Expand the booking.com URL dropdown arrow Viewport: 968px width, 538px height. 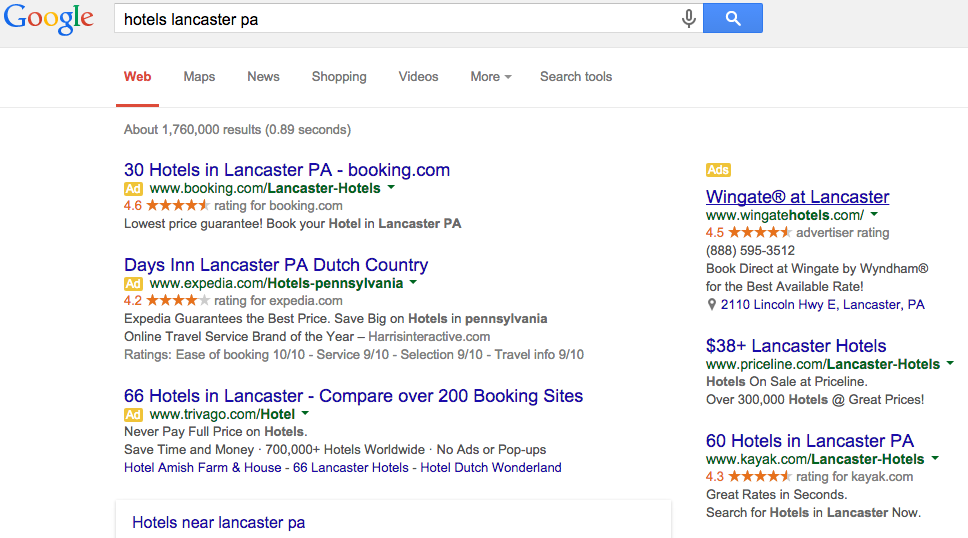(391, 187)
